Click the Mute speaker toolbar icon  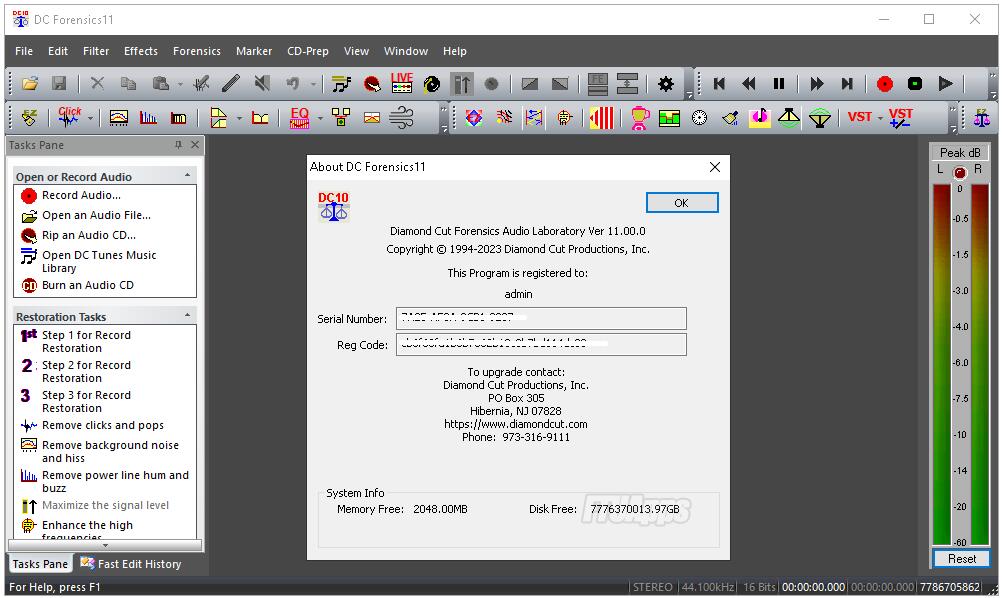(261, 84)
